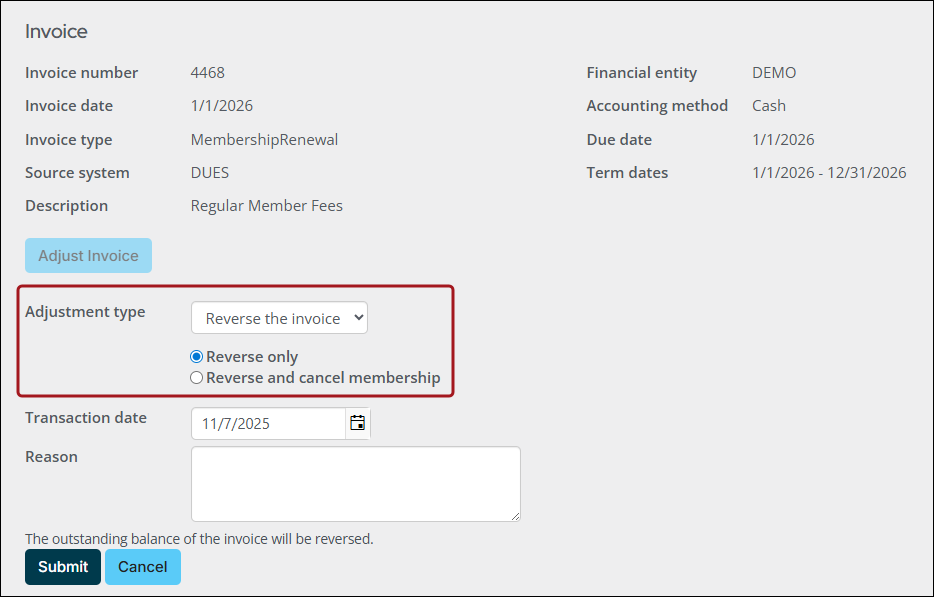Click inside the Transaction date field
This screenshot has height=597, width=934.
[x=265, y=423]
